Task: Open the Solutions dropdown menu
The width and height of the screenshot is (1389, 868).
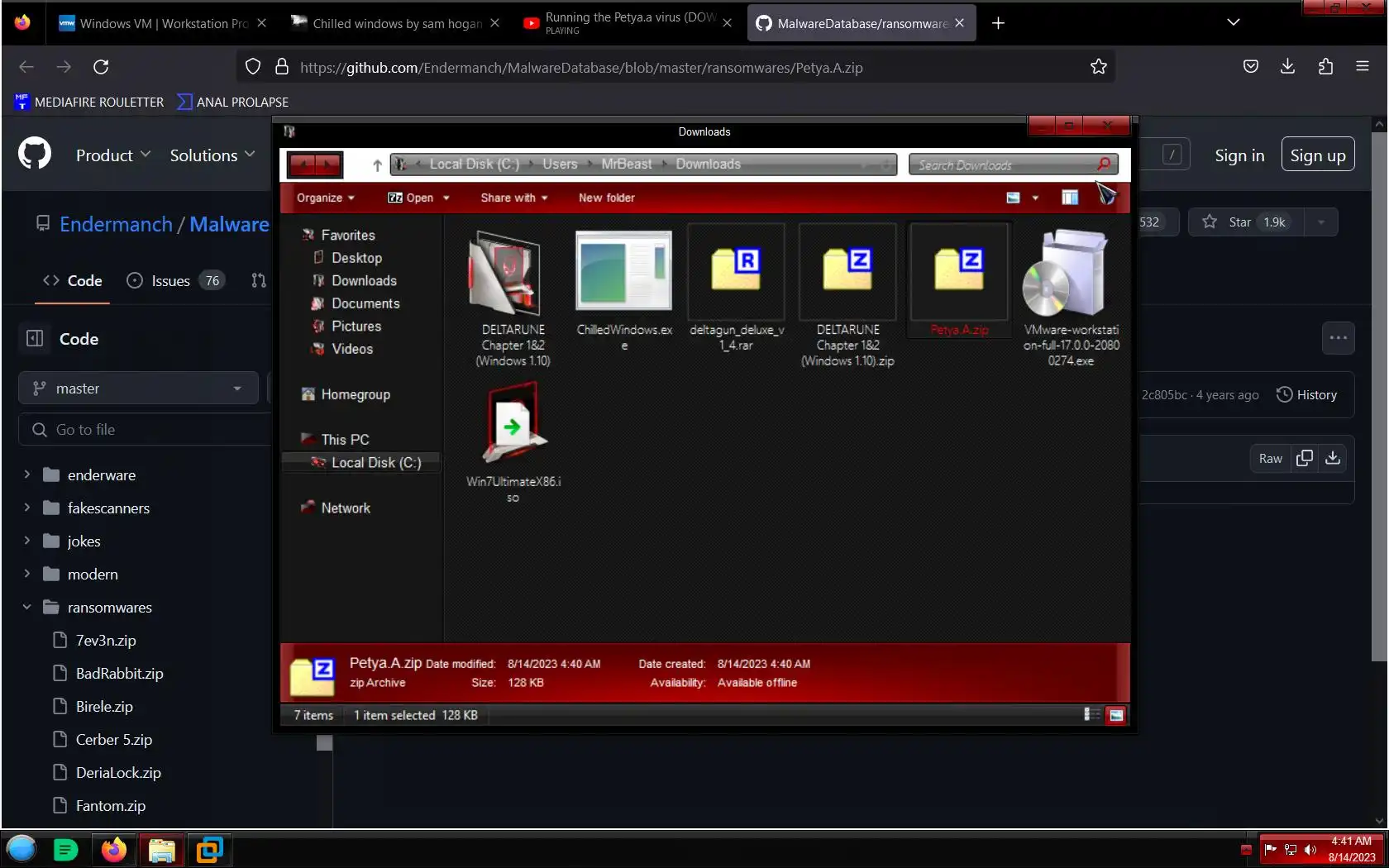Action: click(x=212, y=155)
